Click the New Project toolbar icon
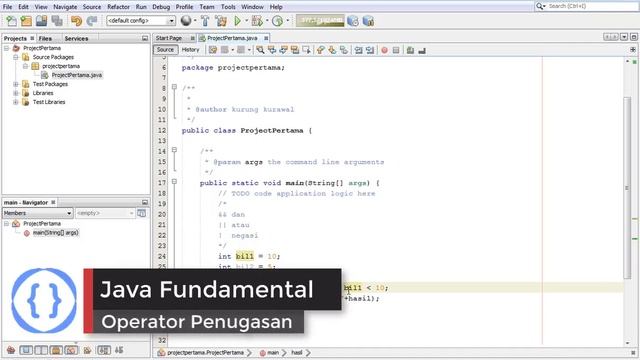The height and width of the screenshot is (360, 640). click(27, 21)
